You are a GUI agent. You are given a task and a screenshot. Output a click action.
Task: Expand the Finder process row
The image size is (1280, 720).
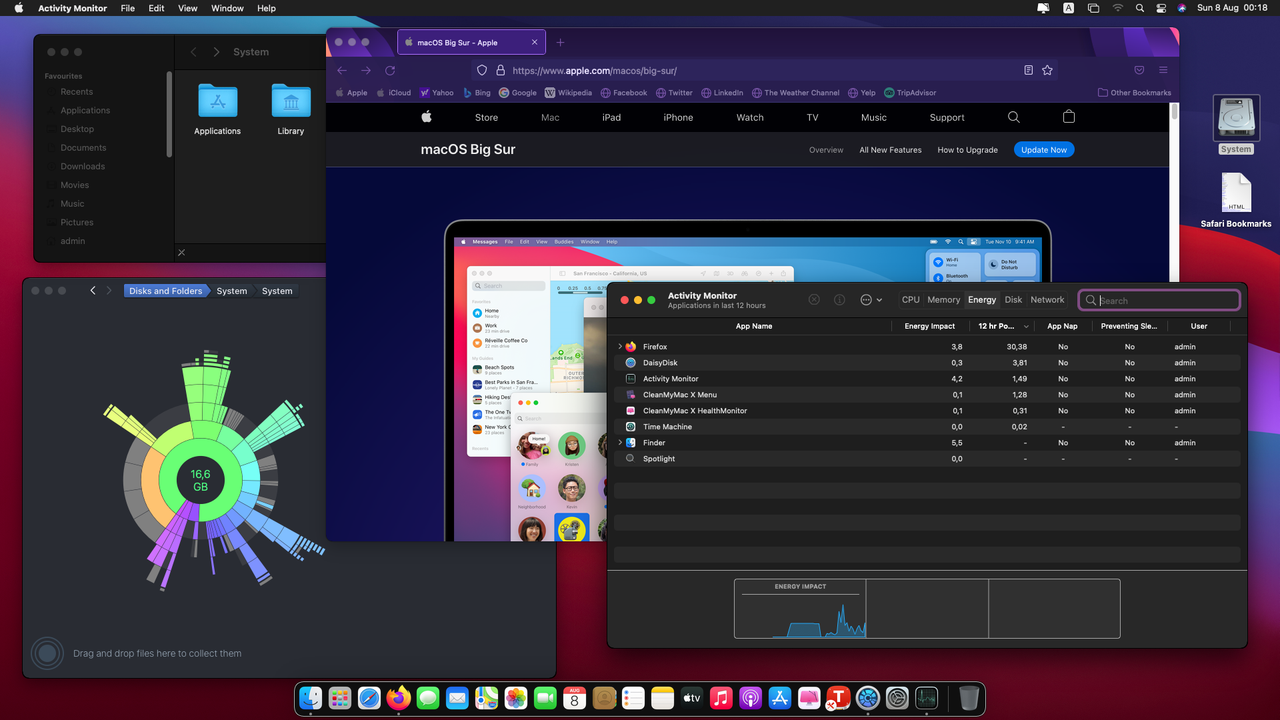[620, 443]
